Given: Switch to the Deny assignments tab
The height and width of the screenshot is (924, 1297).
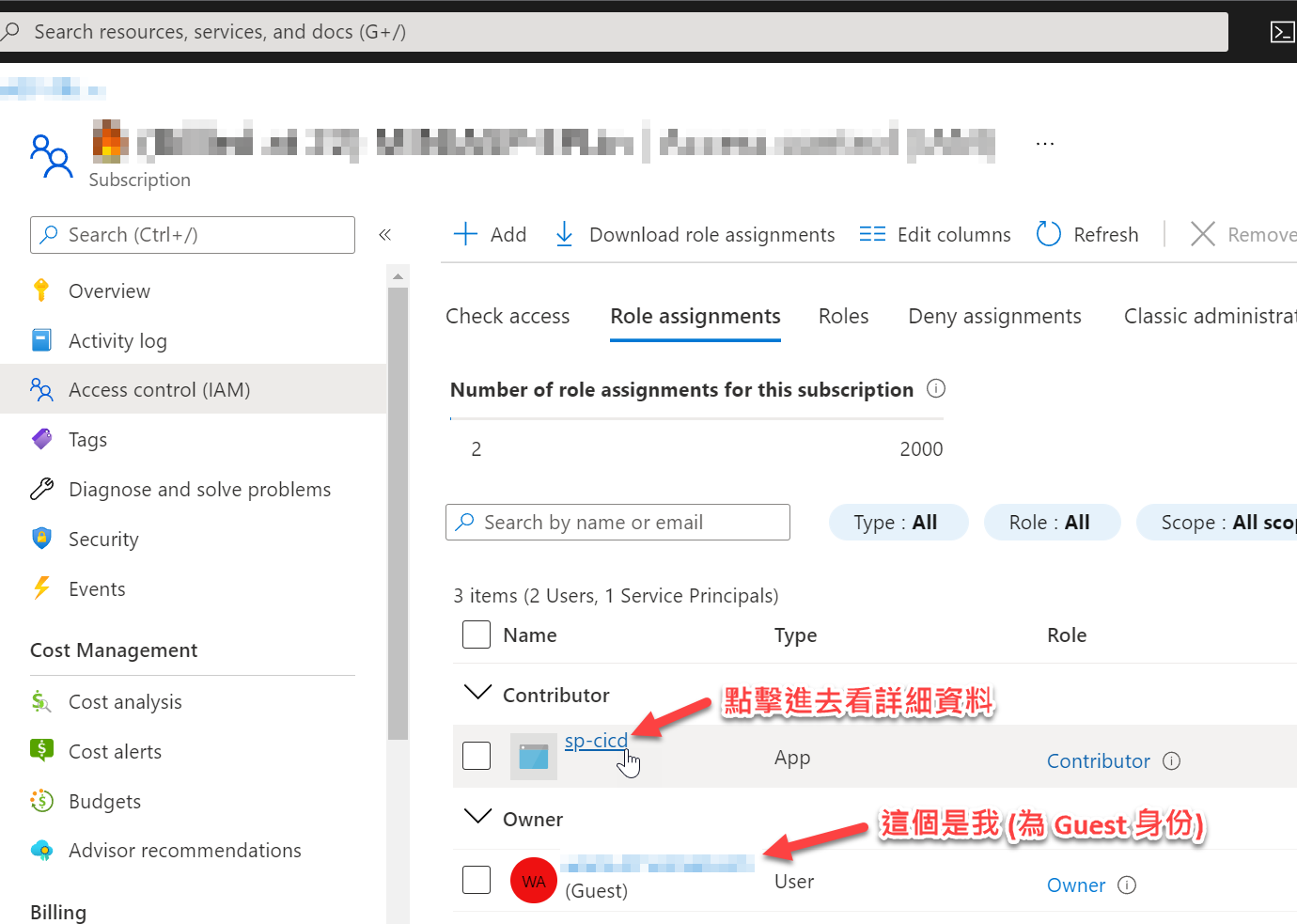Looking at the screenshot, I should pyautogui.click(x=994, y=317).
